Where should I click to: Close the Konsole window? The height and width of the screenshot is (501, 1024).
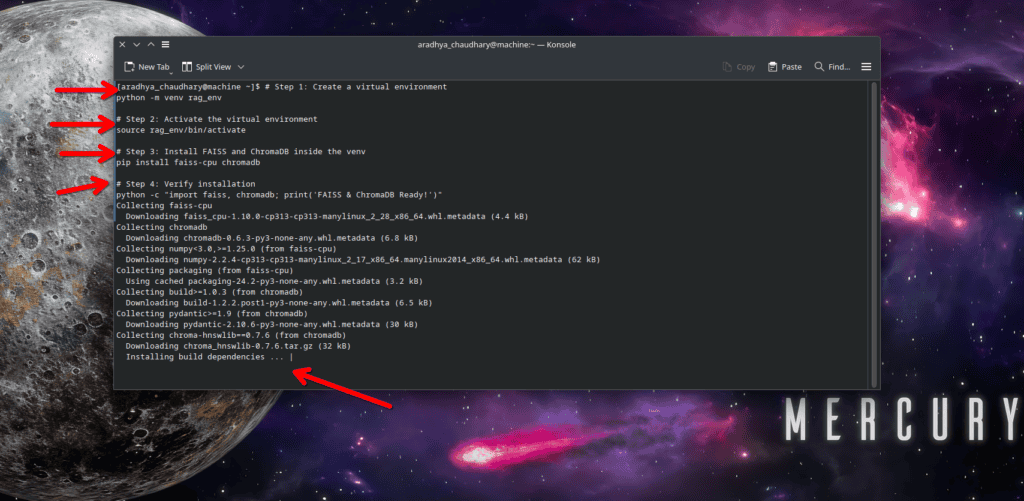click(x=122, y=44)
